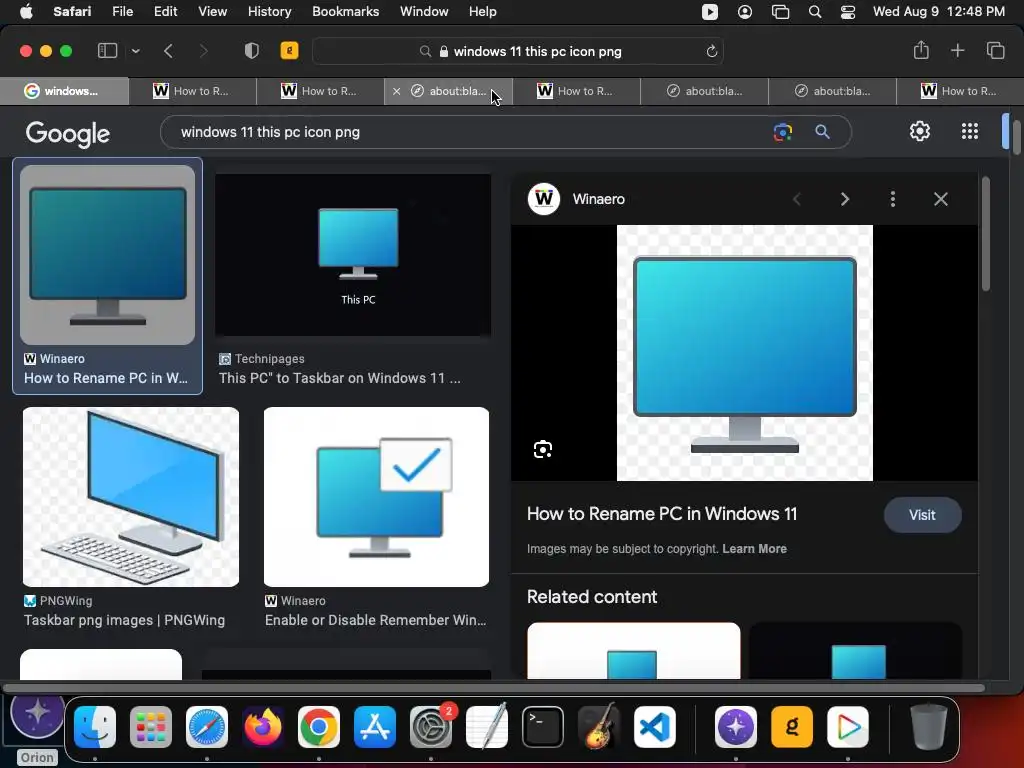Open the Learn More copyright link
Screen dimensions: 1024x768
pyautogui.click(x=754, y=549)
